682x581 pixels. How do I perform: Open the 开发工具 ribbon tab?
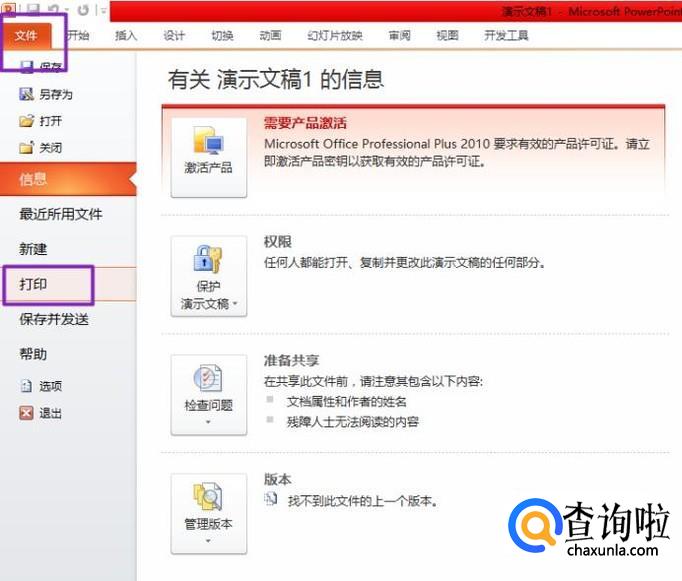click(506, 35)
